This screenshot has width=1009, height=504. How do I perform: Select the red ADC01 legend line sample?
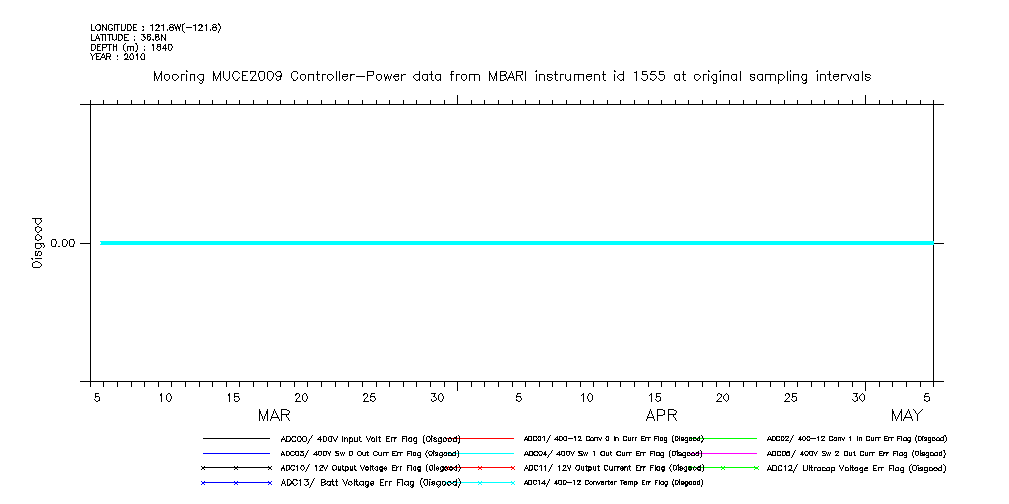click(491, 438)
